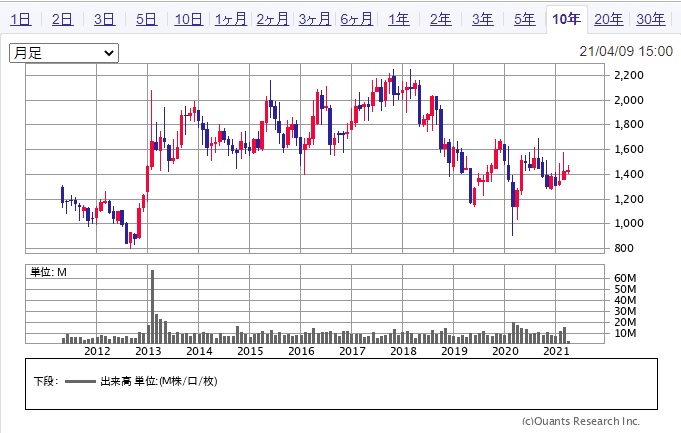Click the active 10年 tab
The height and width of the screenshot is (433, 681).
pyautogui.click(x=566, y=19)
